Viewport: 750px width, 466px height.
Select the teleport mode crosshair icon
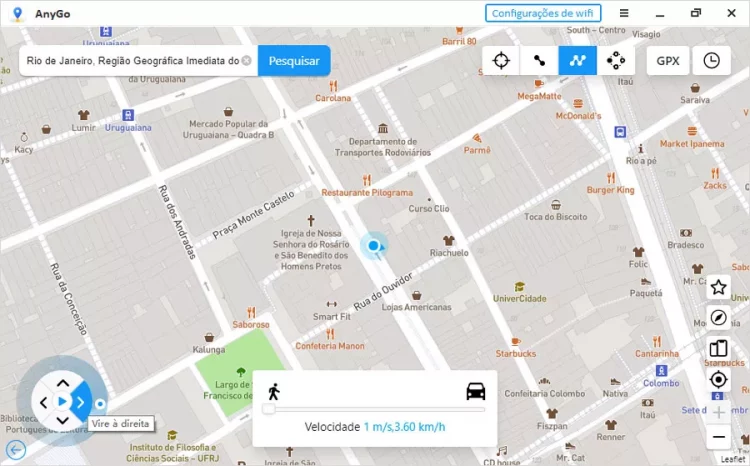[x=501, y=60]
